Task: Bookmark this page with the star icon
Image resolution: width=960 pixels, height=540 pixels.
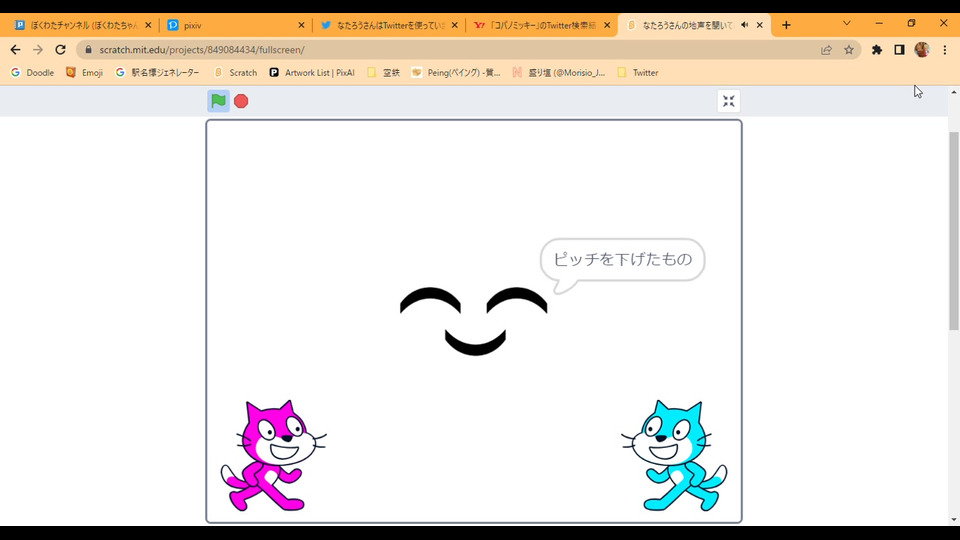Action: point(849,50)
